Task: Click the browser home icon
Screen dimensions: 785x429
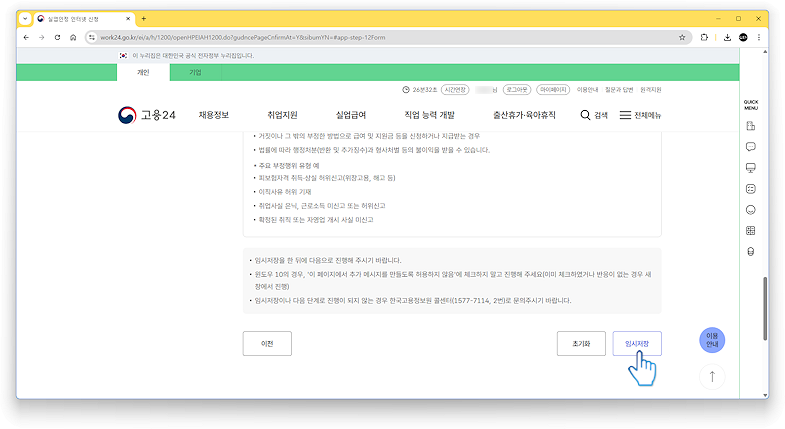Action: point(73,38)
